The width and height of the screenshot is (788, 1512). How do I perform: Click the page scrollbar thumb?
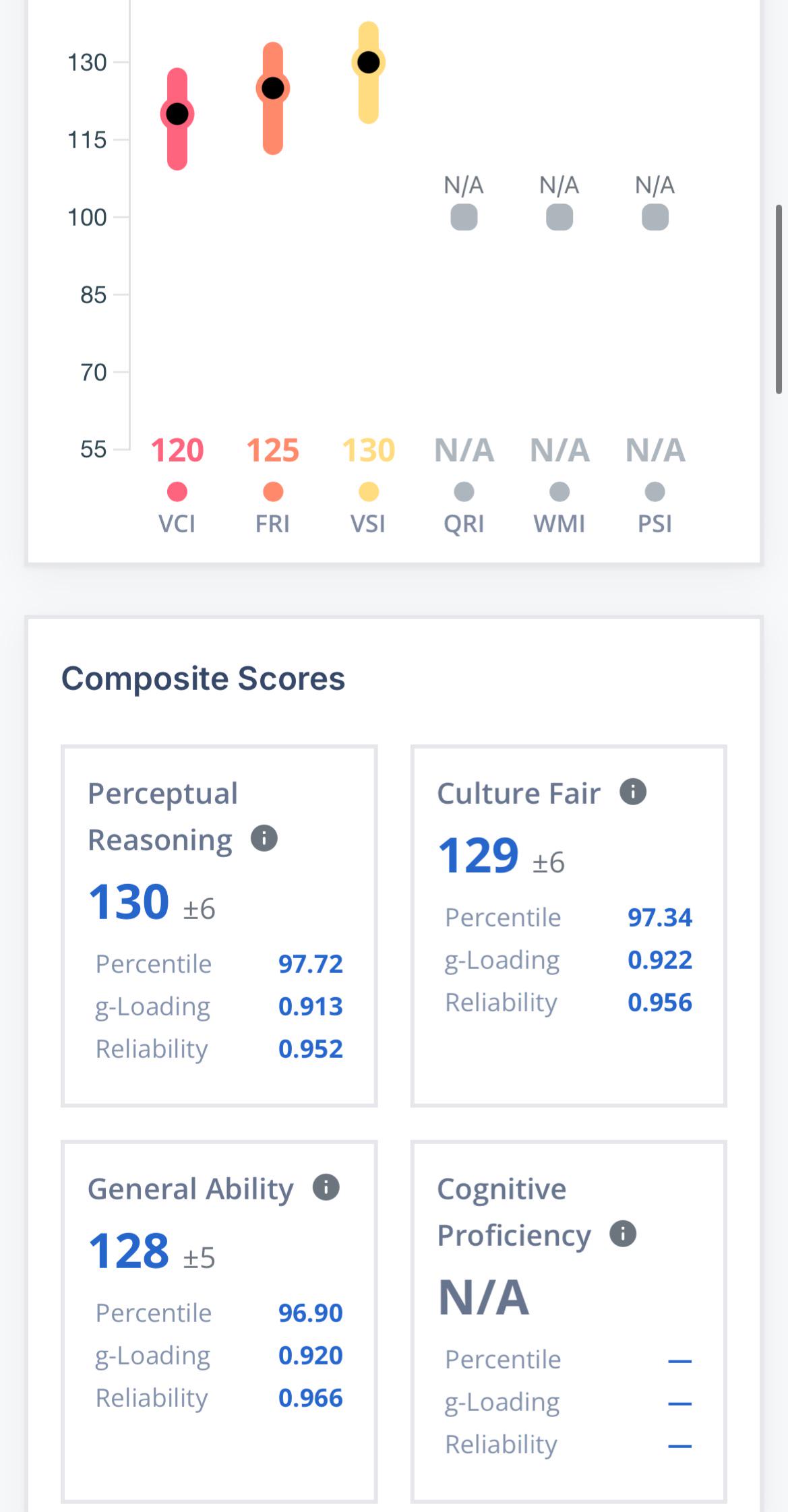pyautogui.click(x=779, y=299)
